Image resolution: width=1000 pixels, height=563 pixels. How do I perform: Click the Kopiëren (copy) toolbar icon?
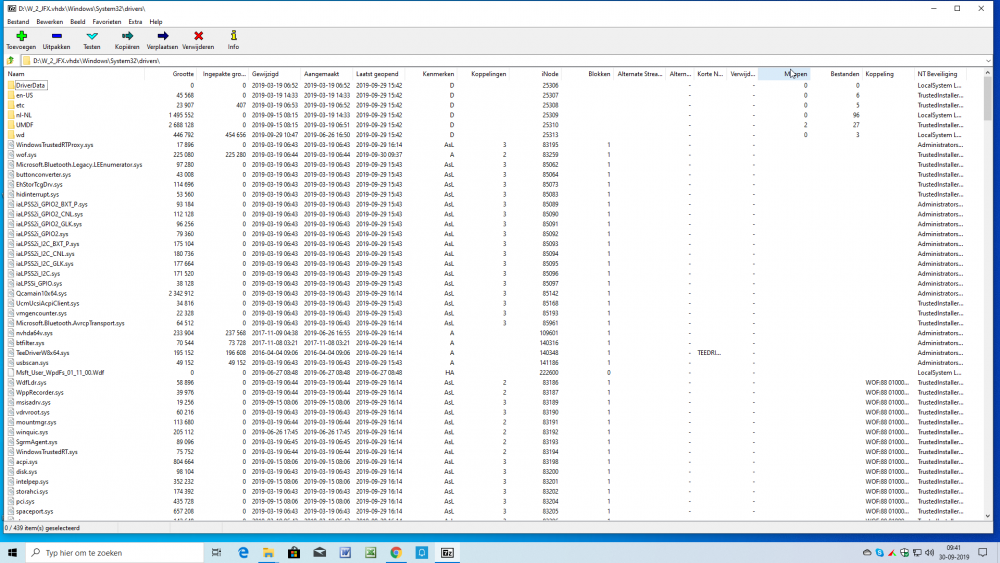[x=127, y=36]
